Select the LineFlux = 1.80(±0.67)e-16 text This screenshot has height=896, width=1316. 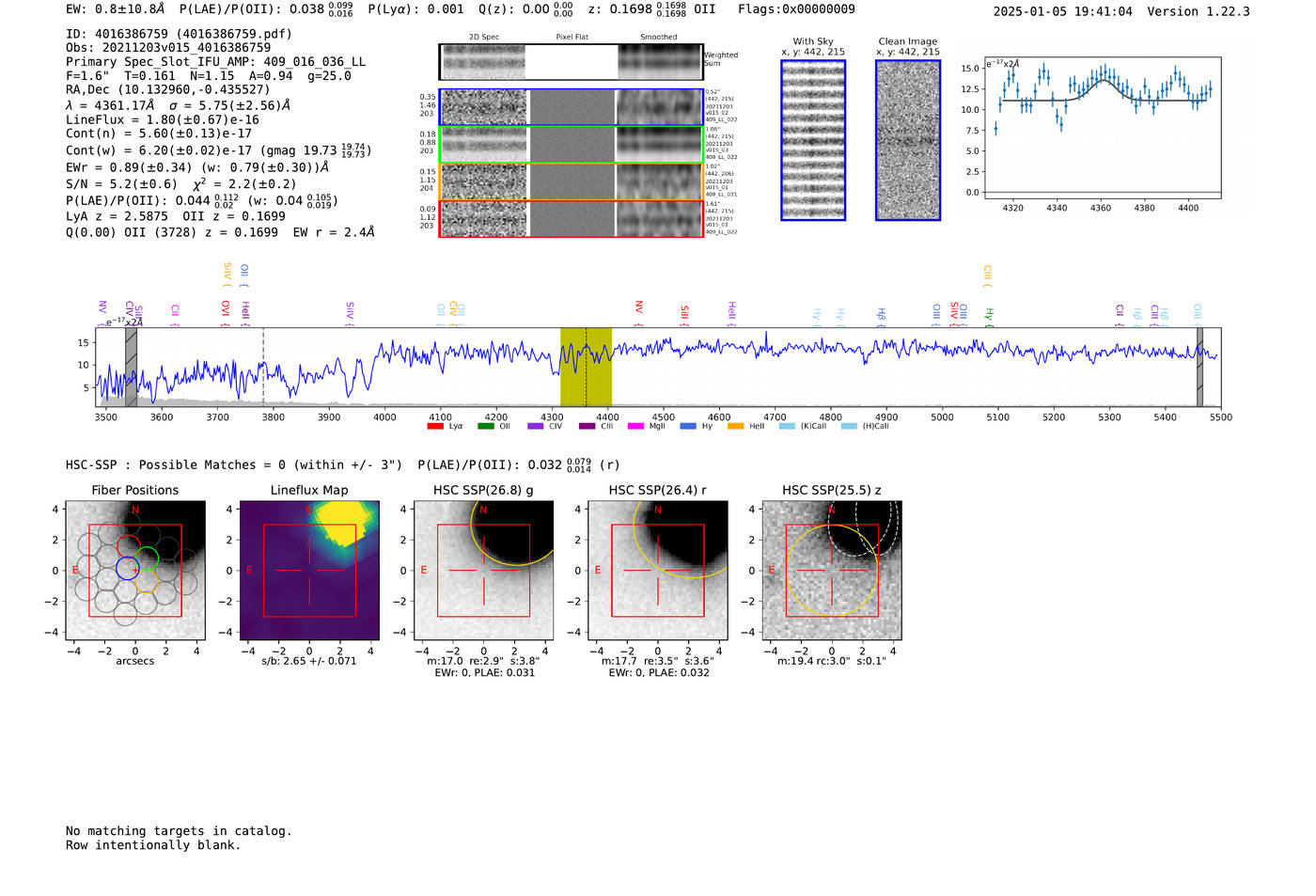(x=163, y=120)
